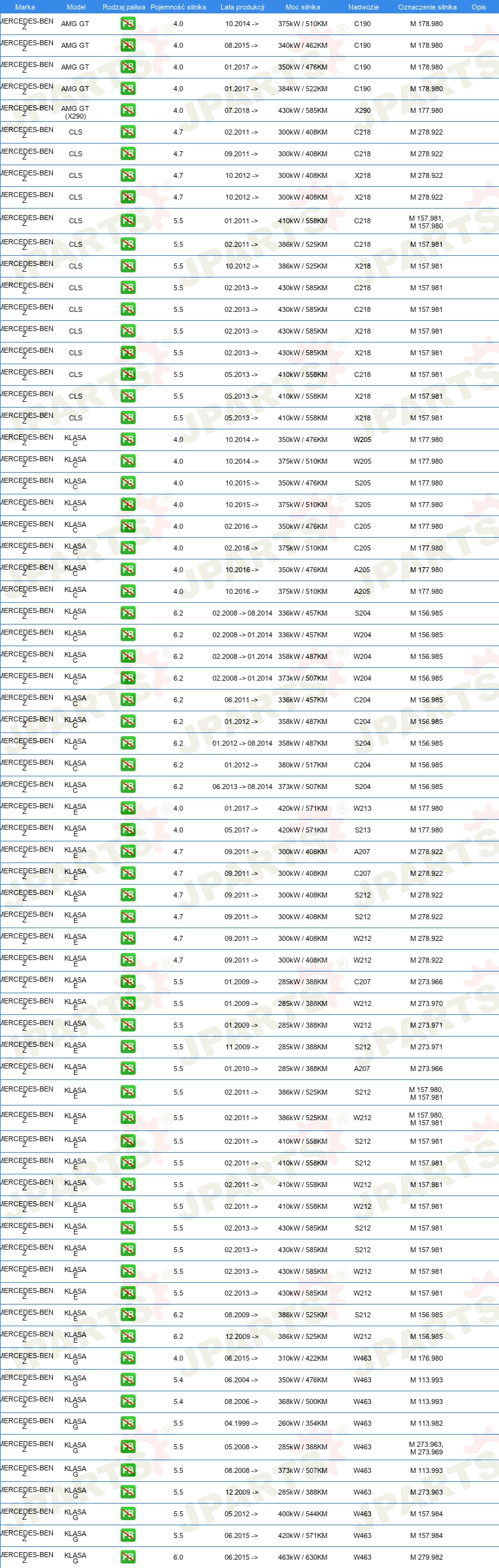The width and height of the screenshot is (499, 1568).
Task: Click fuel icon for CLS 4.7 from 02.2011
Action: 128,132
